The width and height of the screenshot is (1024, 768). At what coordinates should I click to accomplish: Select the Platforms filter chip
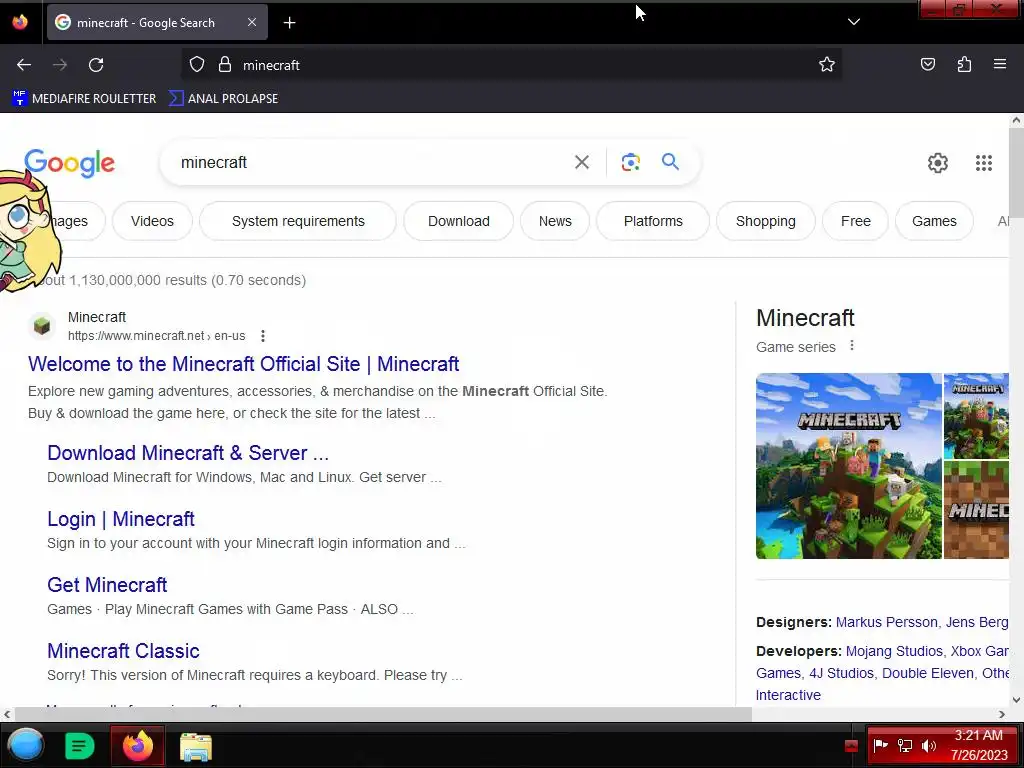653,221
